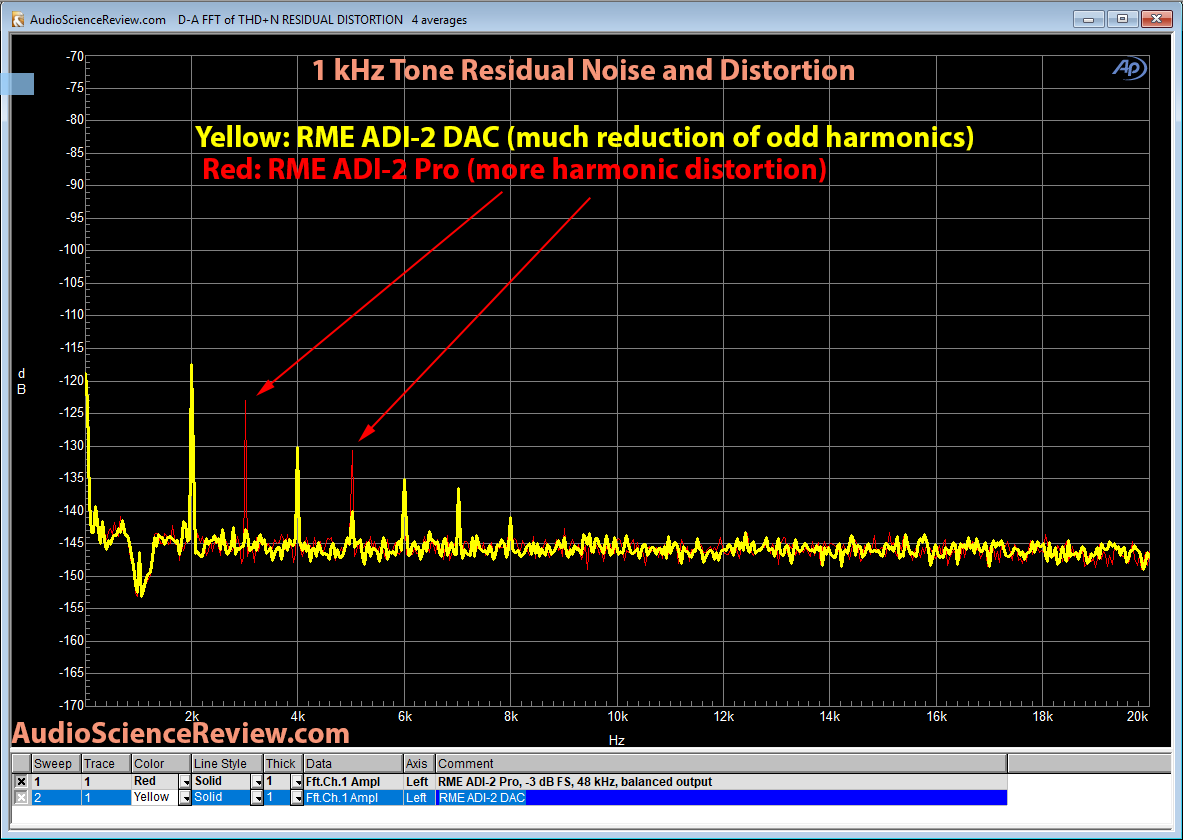Click the dB Y-axis unit label
Viewport: 1183px width, 840px height.
21,382
